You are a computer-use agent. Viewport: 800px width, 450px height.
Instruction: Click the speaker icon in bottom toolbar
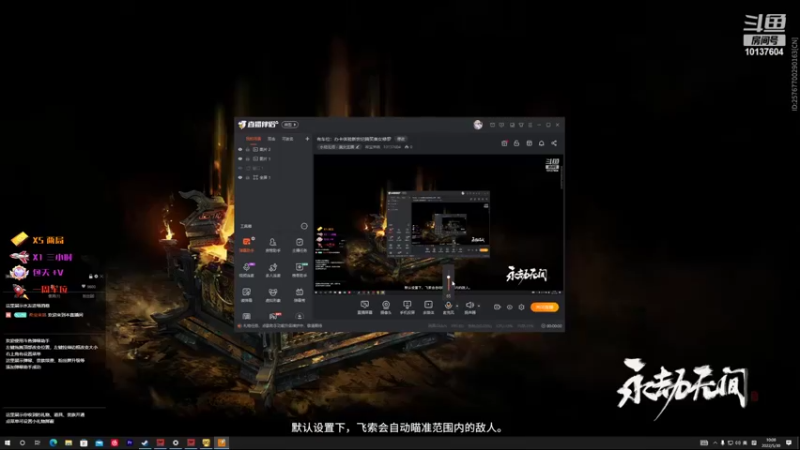(469, 307)
